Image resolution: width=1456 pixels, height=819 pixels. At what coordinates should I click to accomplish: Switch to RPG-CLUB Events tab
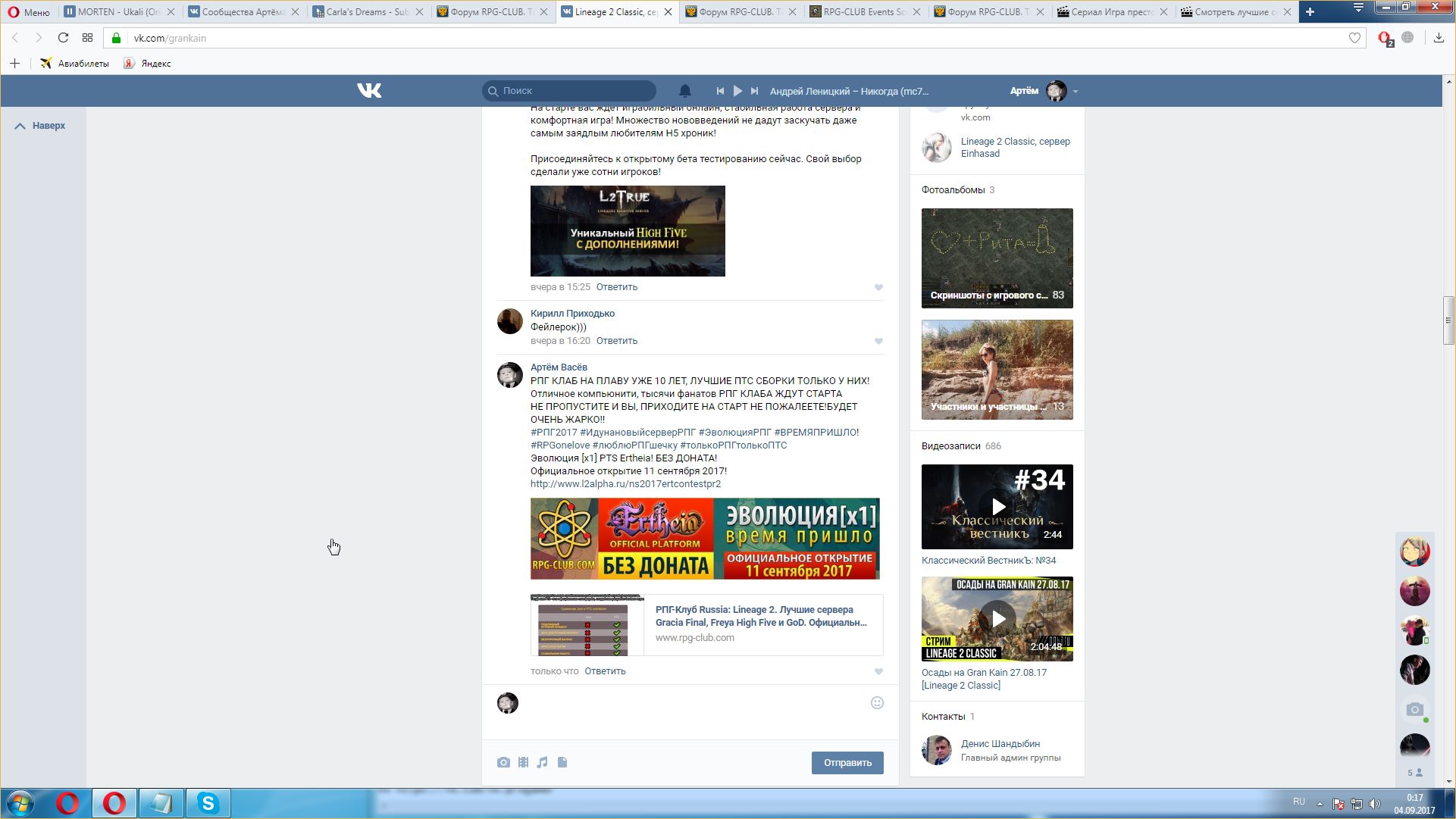[865, 12]
